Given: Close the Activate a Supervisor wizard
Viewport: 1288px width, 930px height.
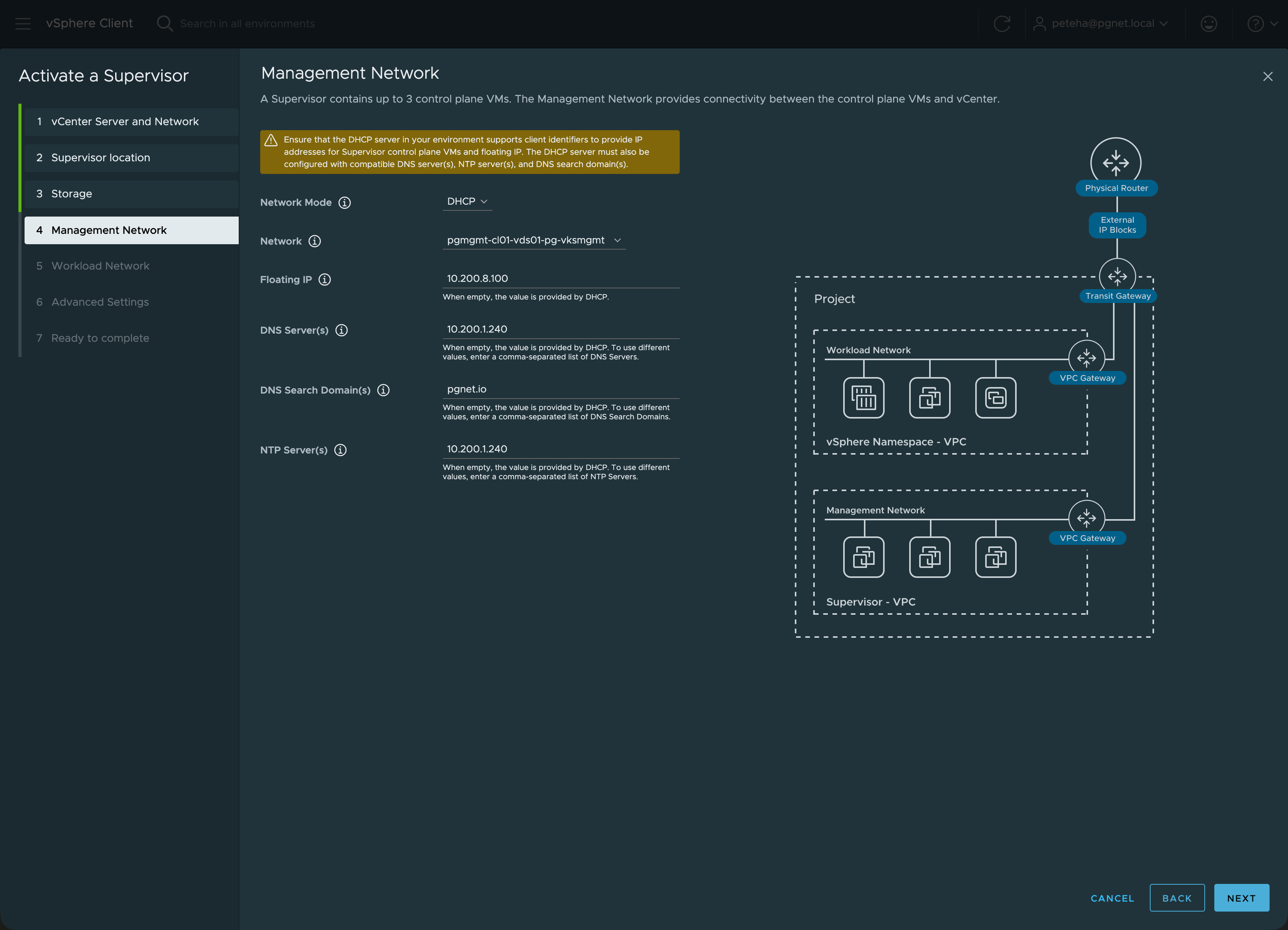Looking at the screenshot, I should pos(1268,76).
